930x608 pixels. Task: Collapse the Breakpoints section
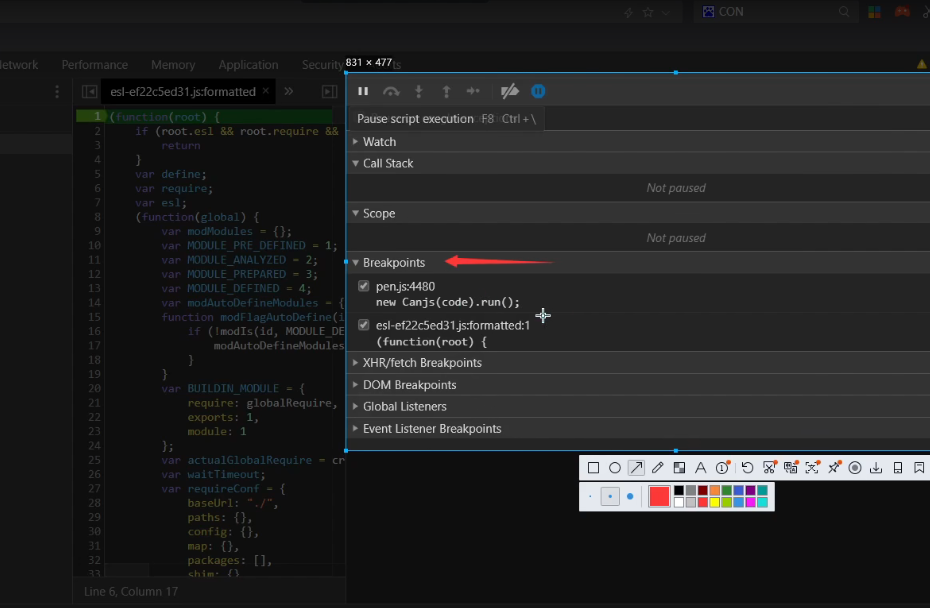click(393, 263)
